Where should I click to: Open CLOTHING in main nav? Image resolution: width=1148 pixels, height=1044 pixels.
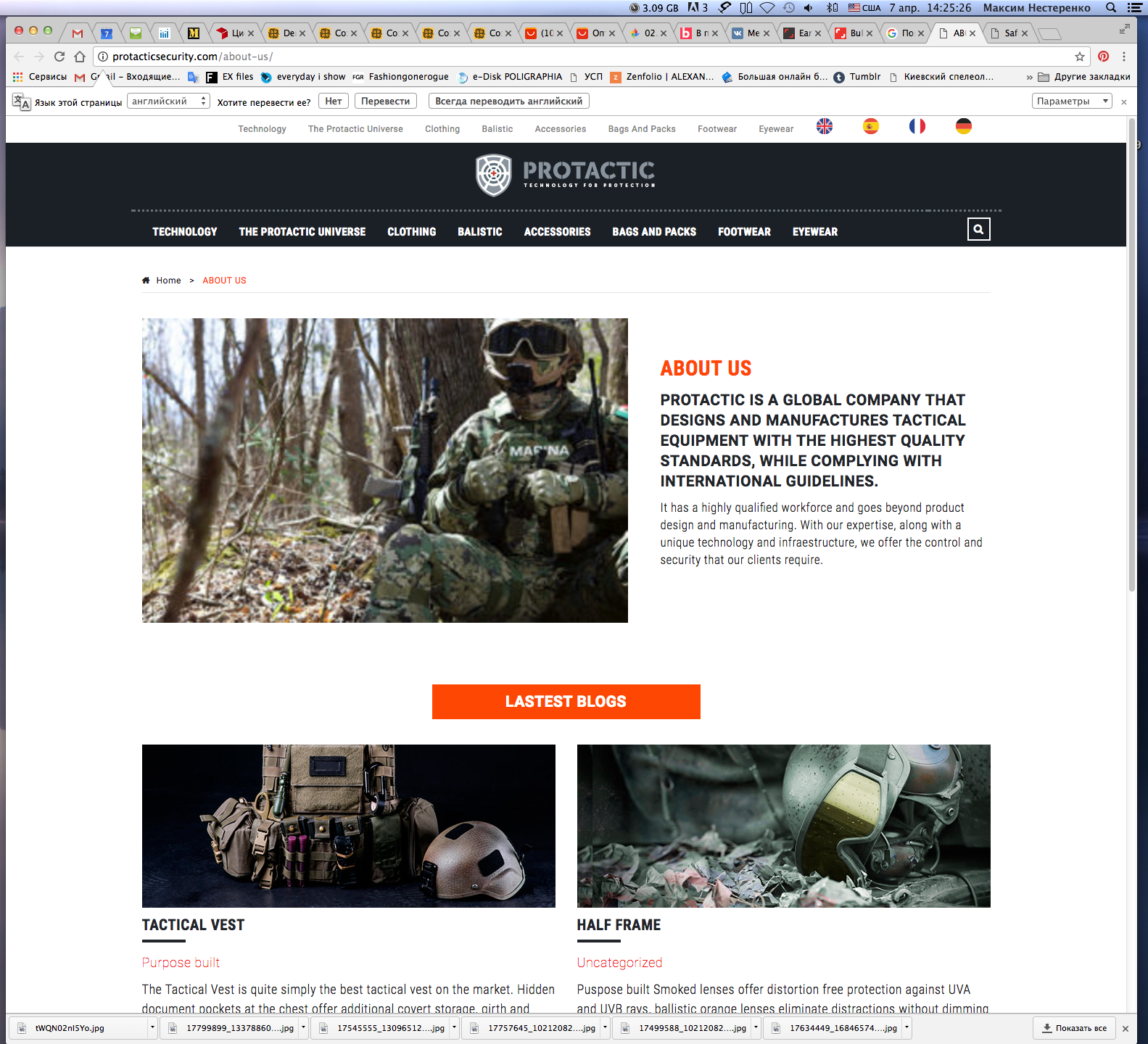point(412,232)
